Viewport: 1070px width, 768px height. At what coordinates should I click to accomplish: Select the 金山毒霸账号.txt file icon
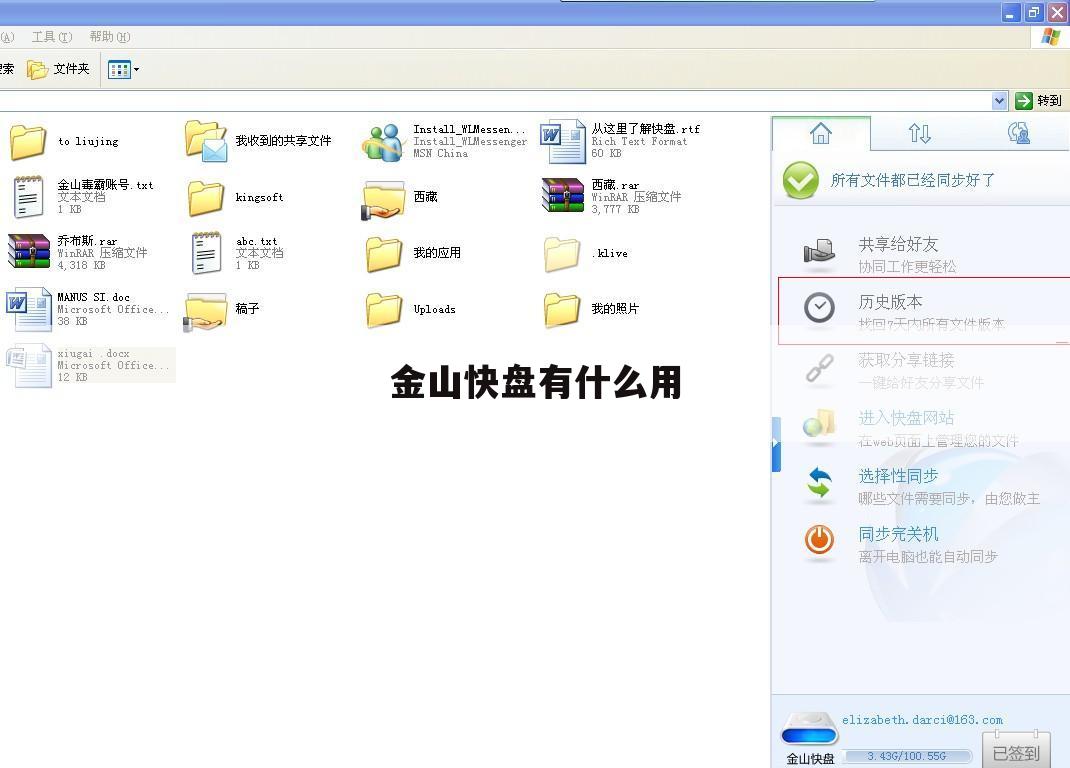tap(29, 197)
